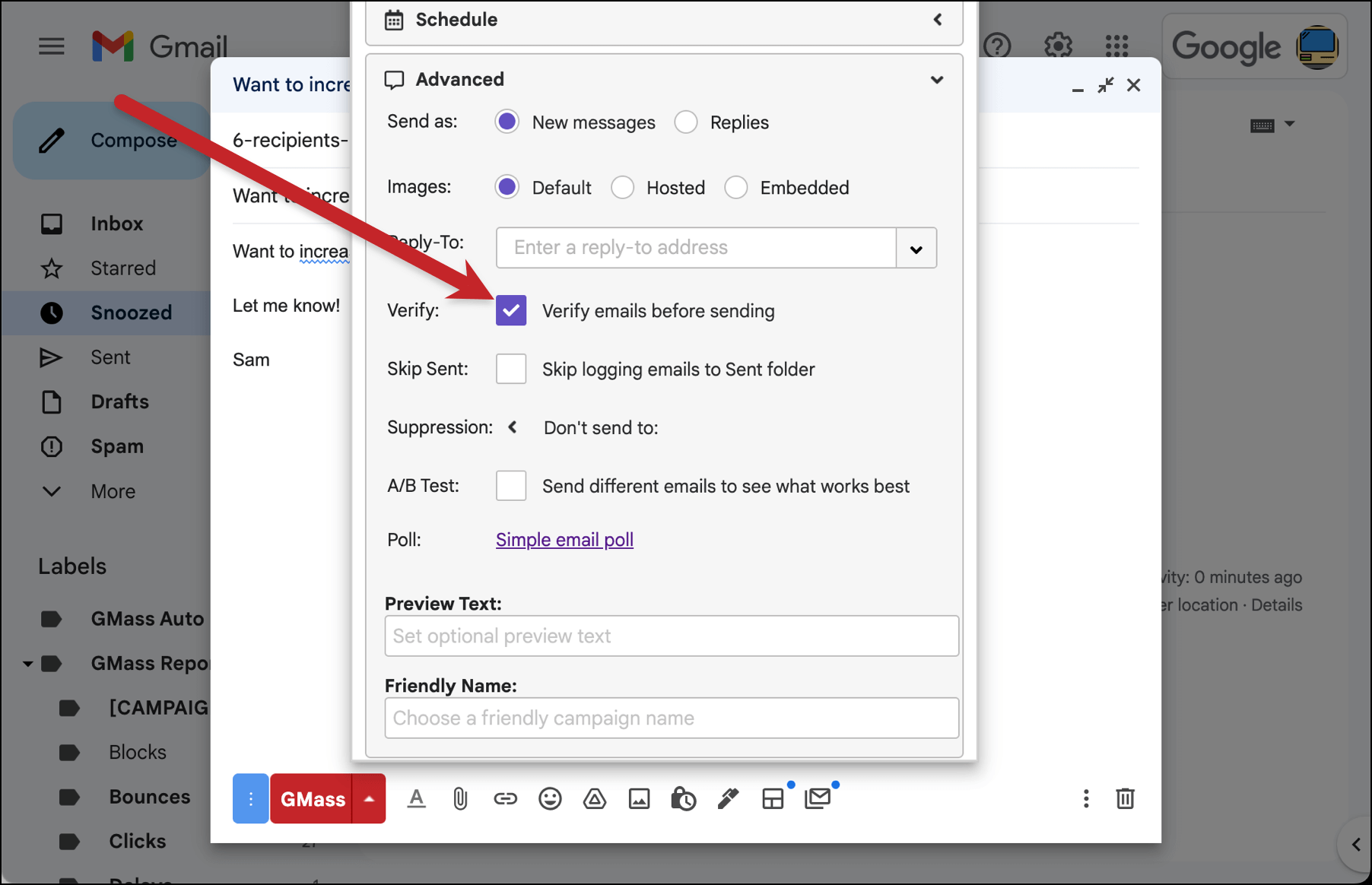Open the Google account profile avatar
This screenshot has width=1372, height=885.
[1317, 46]
